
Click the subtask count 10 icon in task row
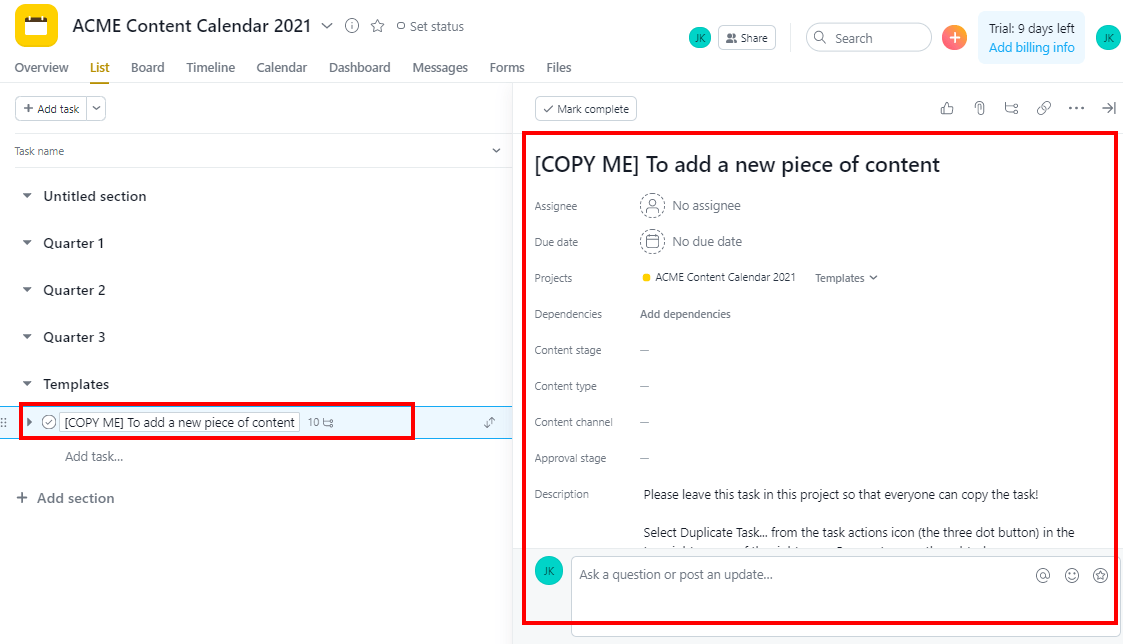point(321,423)
